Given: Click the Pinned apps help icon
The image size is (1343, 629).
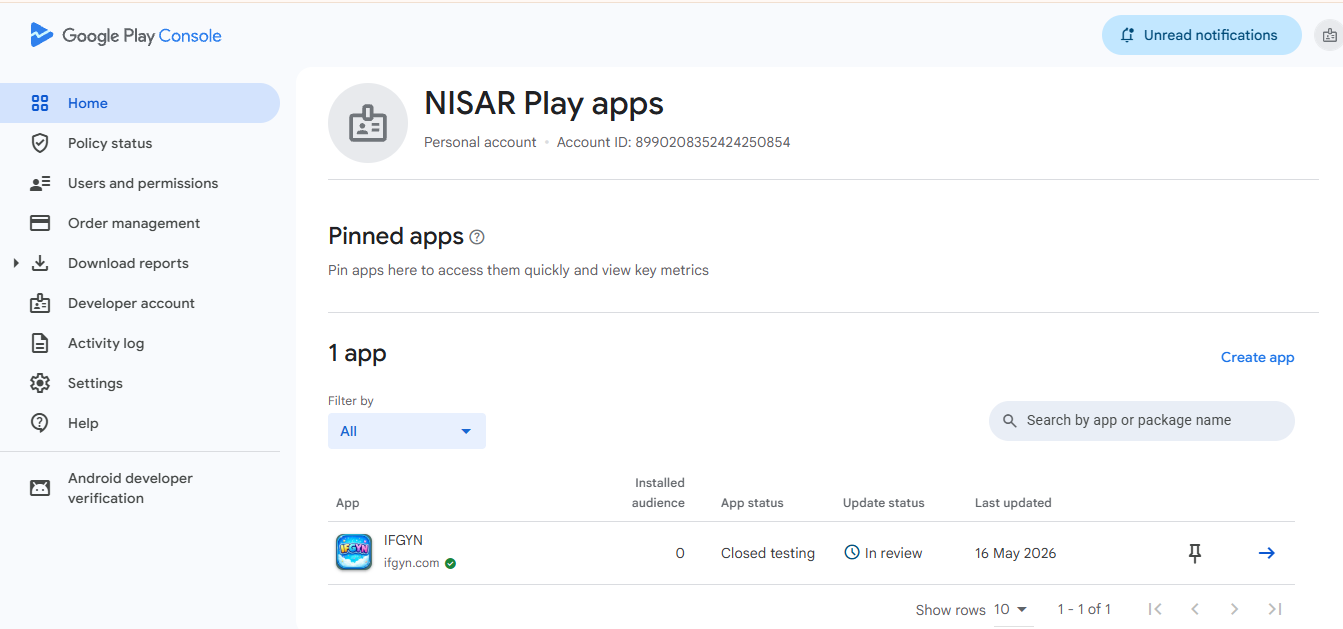Looking at the screenshot, I should coord(477,237).
